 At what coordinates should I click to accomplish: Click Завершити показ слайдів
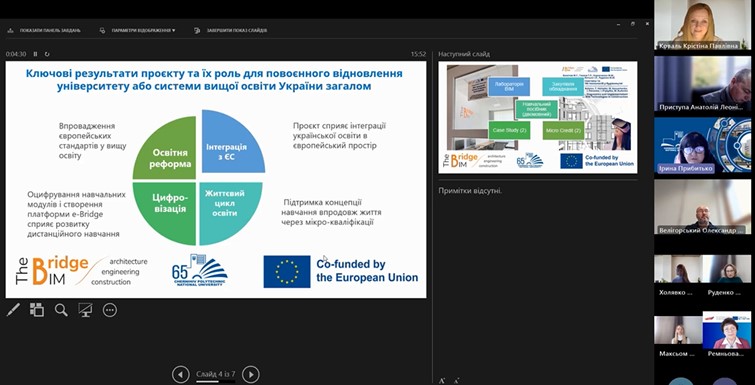tap(230, 30)
